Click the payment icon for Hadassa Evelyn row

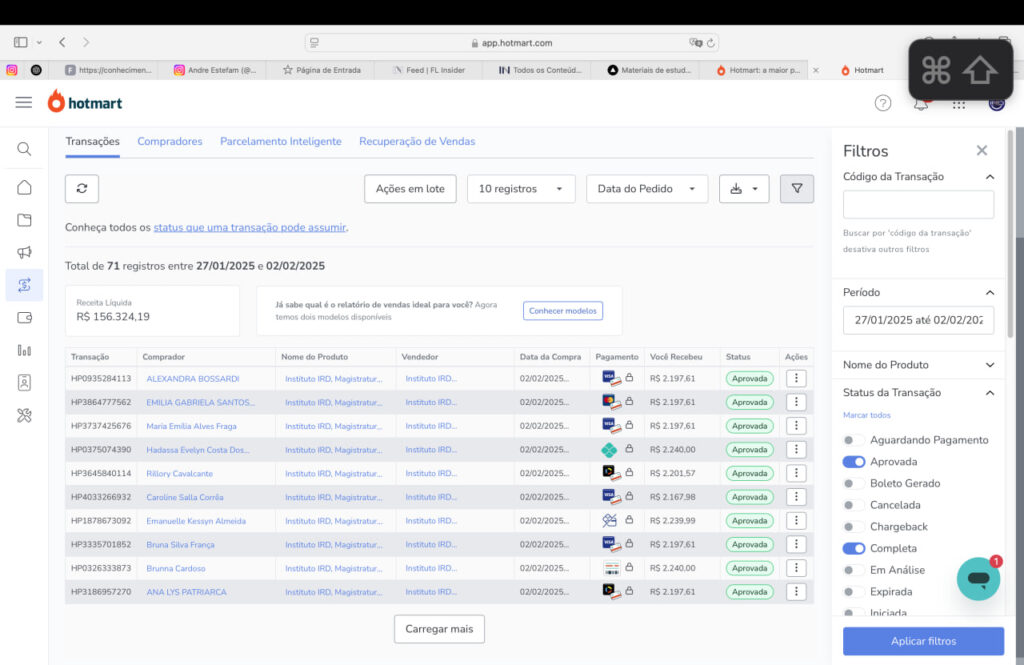click(x=609, y=449)
